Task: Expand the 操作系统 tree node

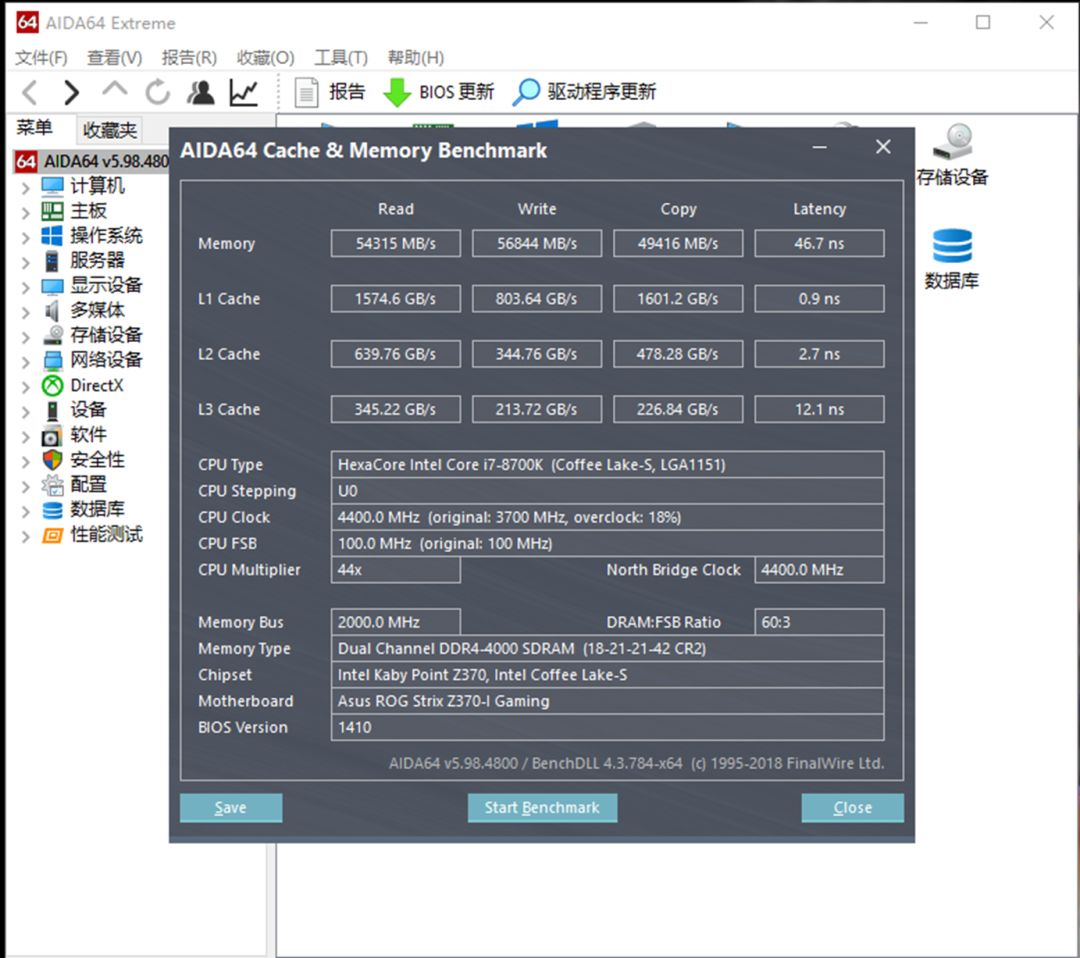Action: (25, 237)
